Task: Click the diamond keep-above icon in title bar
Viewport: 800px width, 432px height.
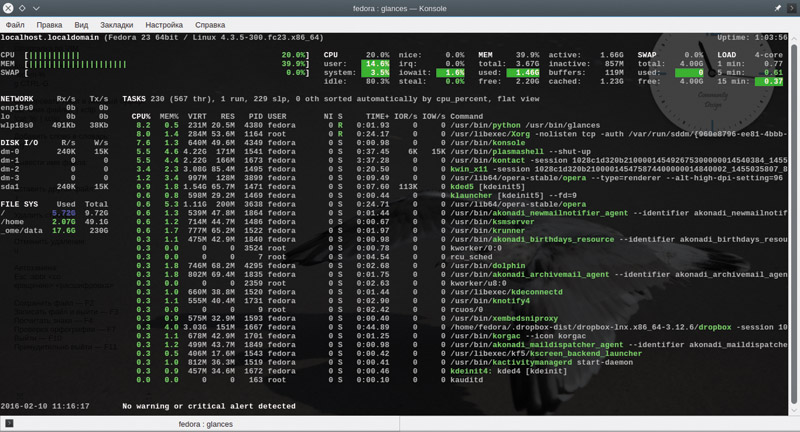Action: coord(22,8)
